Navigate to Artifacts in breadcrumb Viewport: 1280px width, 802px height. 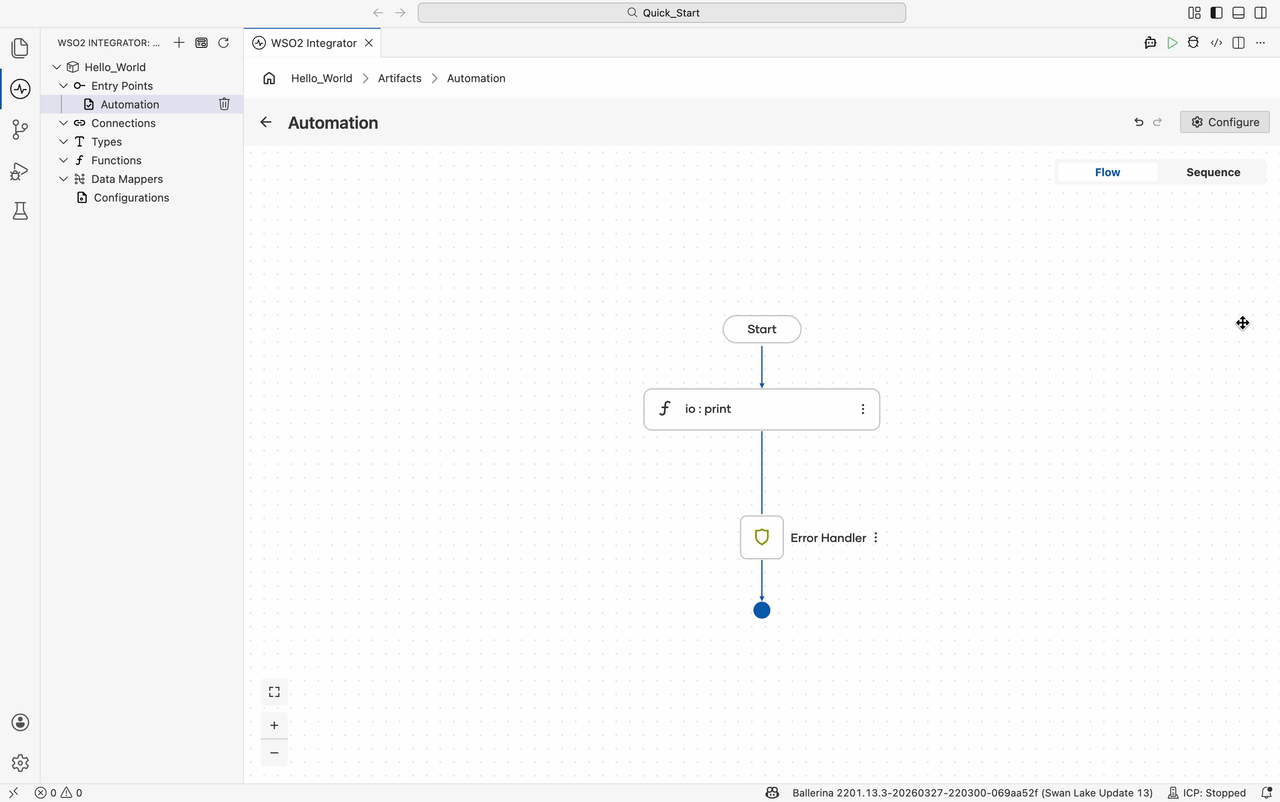click(400, 78)
